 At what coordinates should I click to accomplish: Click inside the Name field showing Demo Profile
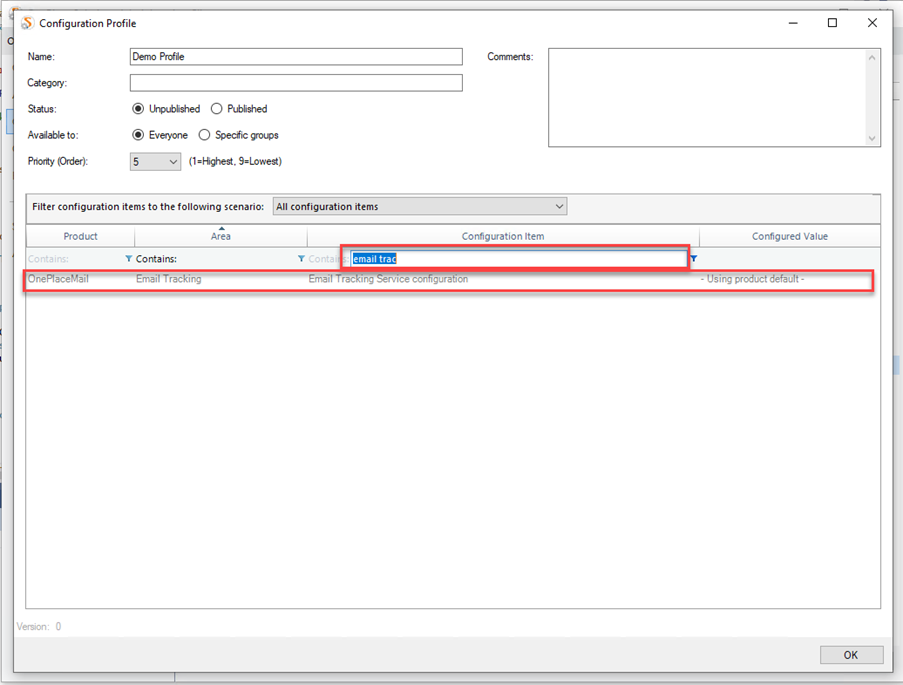(x=295, y=56)
